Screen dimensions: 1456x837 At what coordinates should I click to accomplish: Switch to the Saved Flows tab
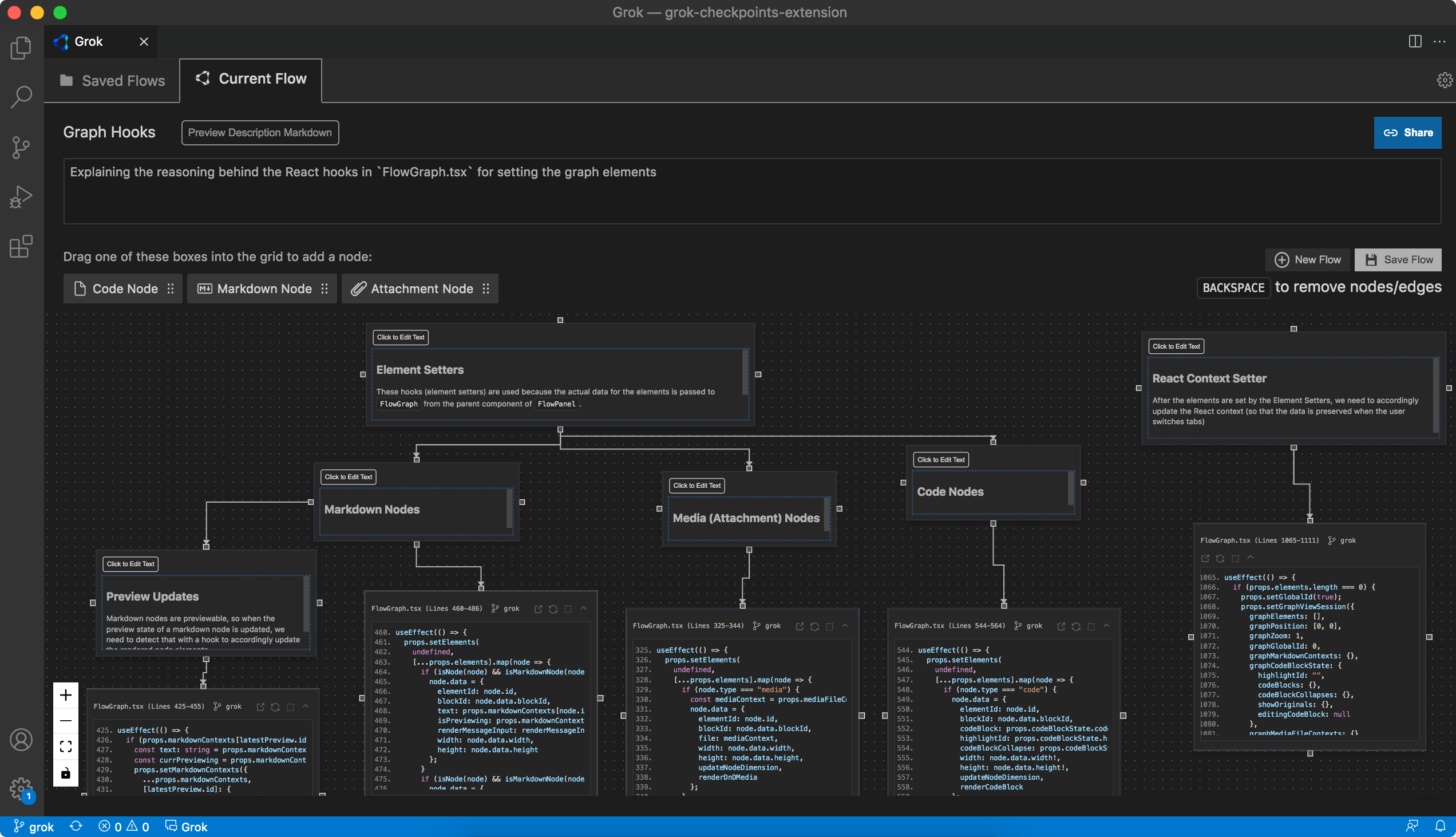(113, 81)
